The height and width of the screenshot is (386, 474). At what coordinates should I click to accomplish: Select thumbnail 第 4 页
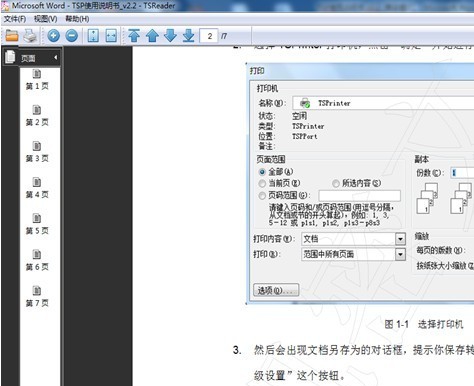tap(37, 188)
